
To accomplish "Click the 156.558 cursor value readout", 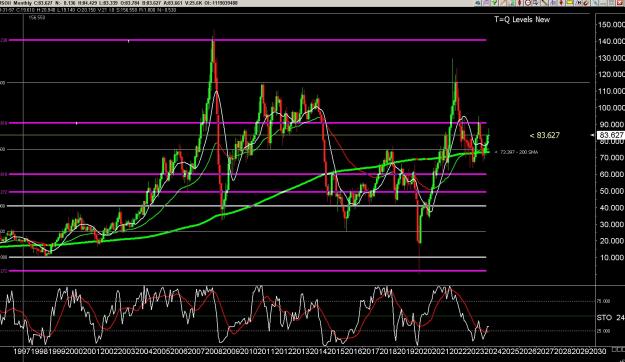I will point(37,18).
